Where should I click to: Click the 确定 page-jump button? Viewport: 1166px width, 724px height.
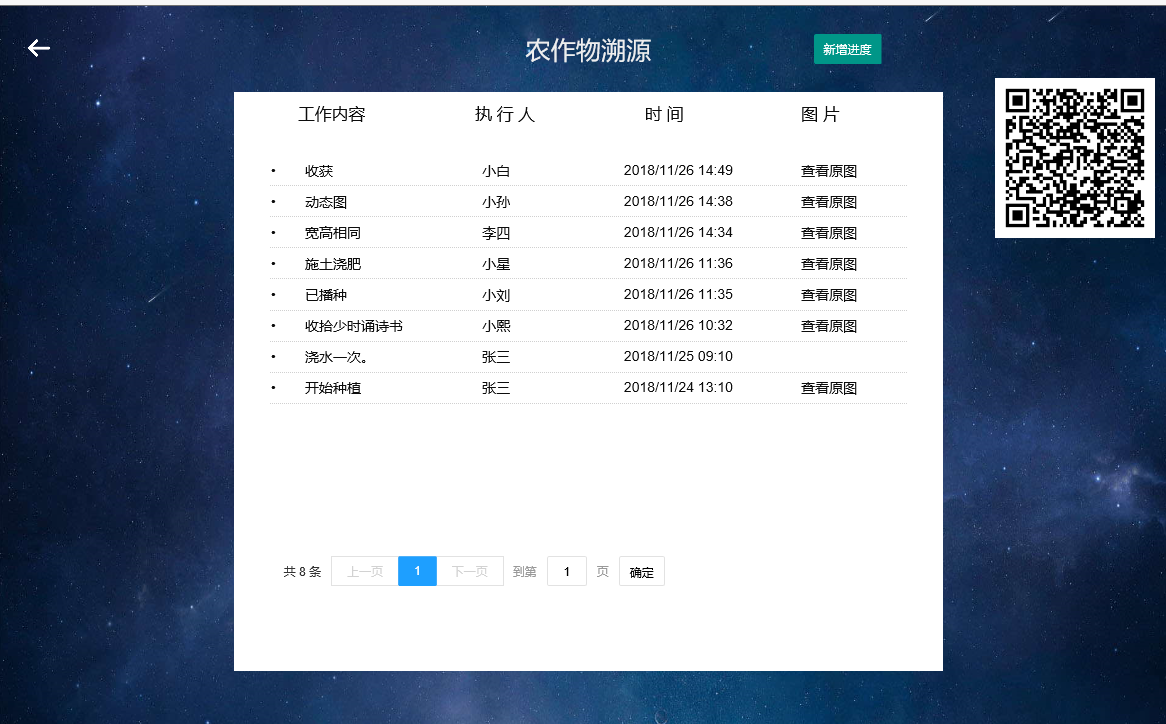tap(641, 570)
